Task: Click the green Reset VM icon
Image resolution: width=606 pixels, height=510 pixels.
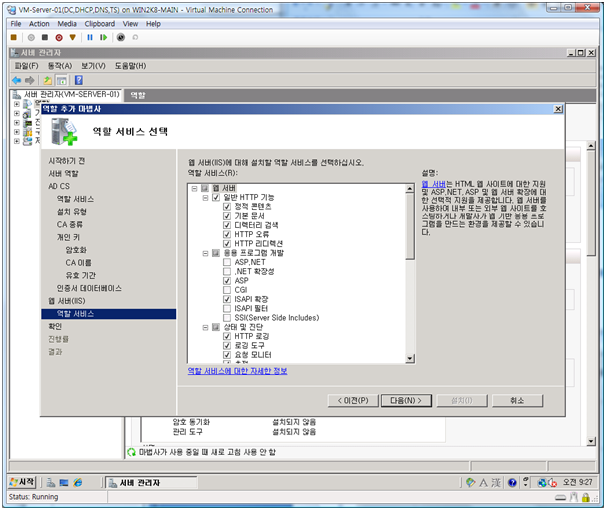Action: 103,37
